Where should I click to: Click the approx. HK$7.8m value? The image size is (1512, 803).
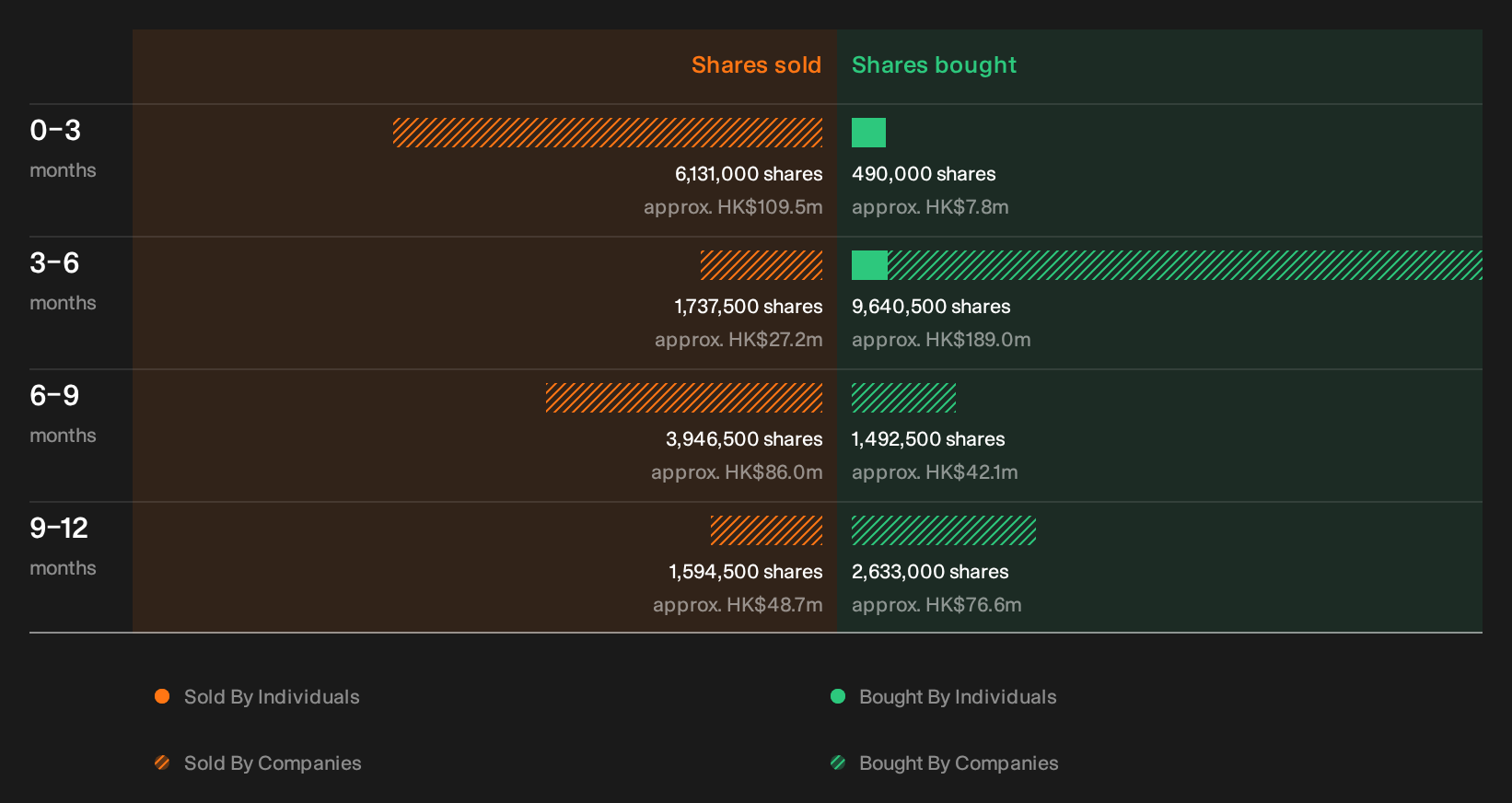[x=930, y=207]
